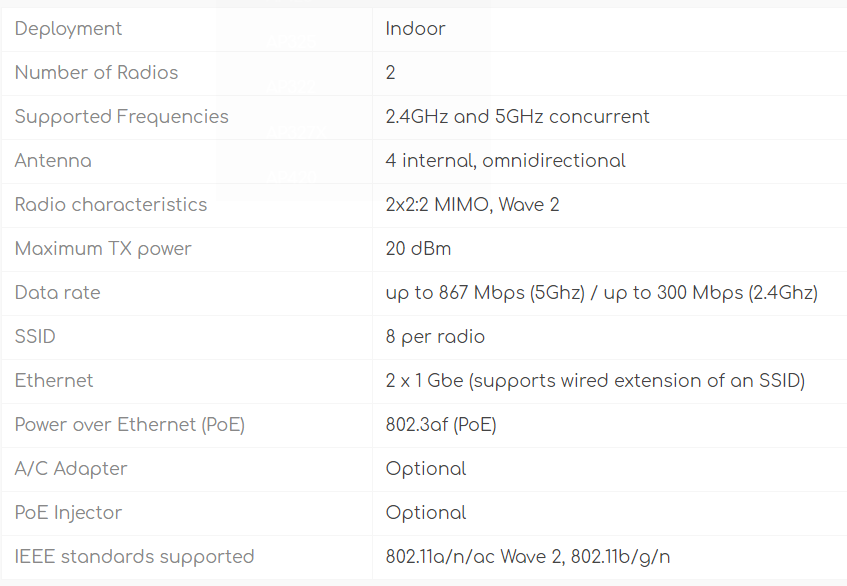
Task: Click the Radio characteristics label
Action: coord(111,205)
